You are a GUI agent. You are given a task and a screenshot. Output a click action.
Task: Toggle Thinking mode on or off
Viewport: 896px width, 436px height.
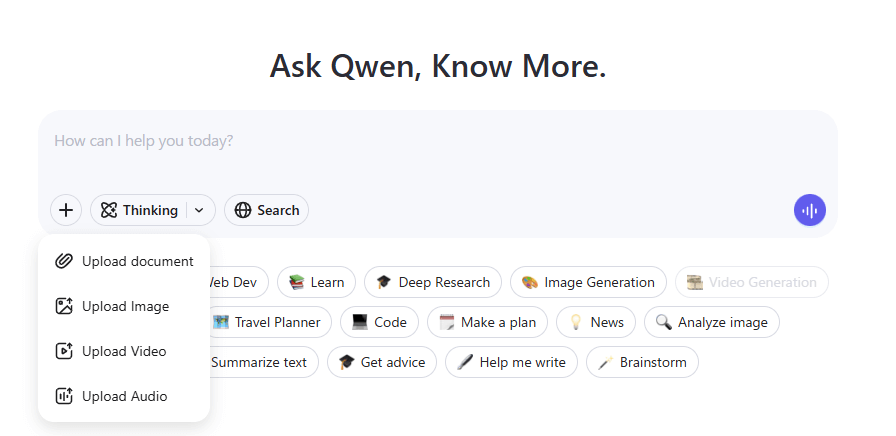tap(139, 210)
